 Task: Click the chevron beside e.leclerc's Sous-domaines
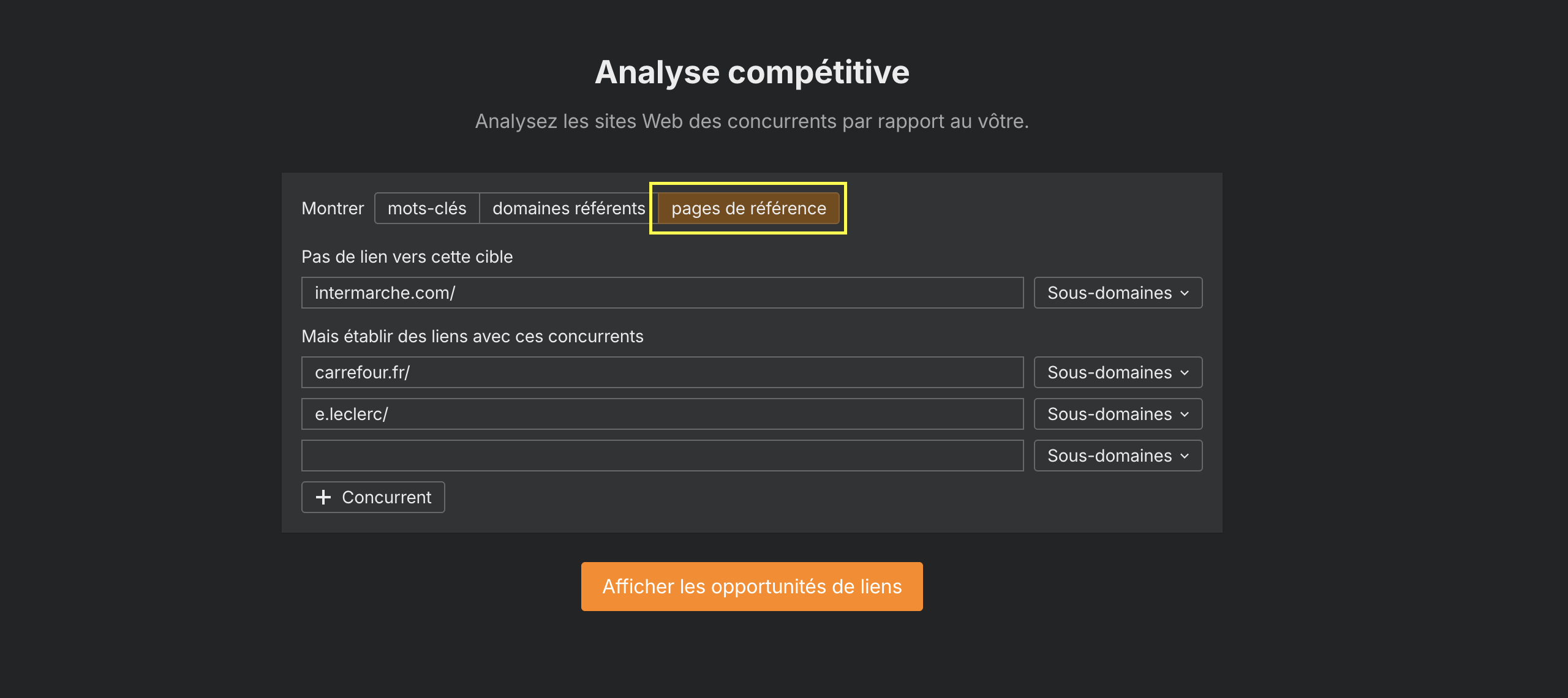tap(1184, 414)
